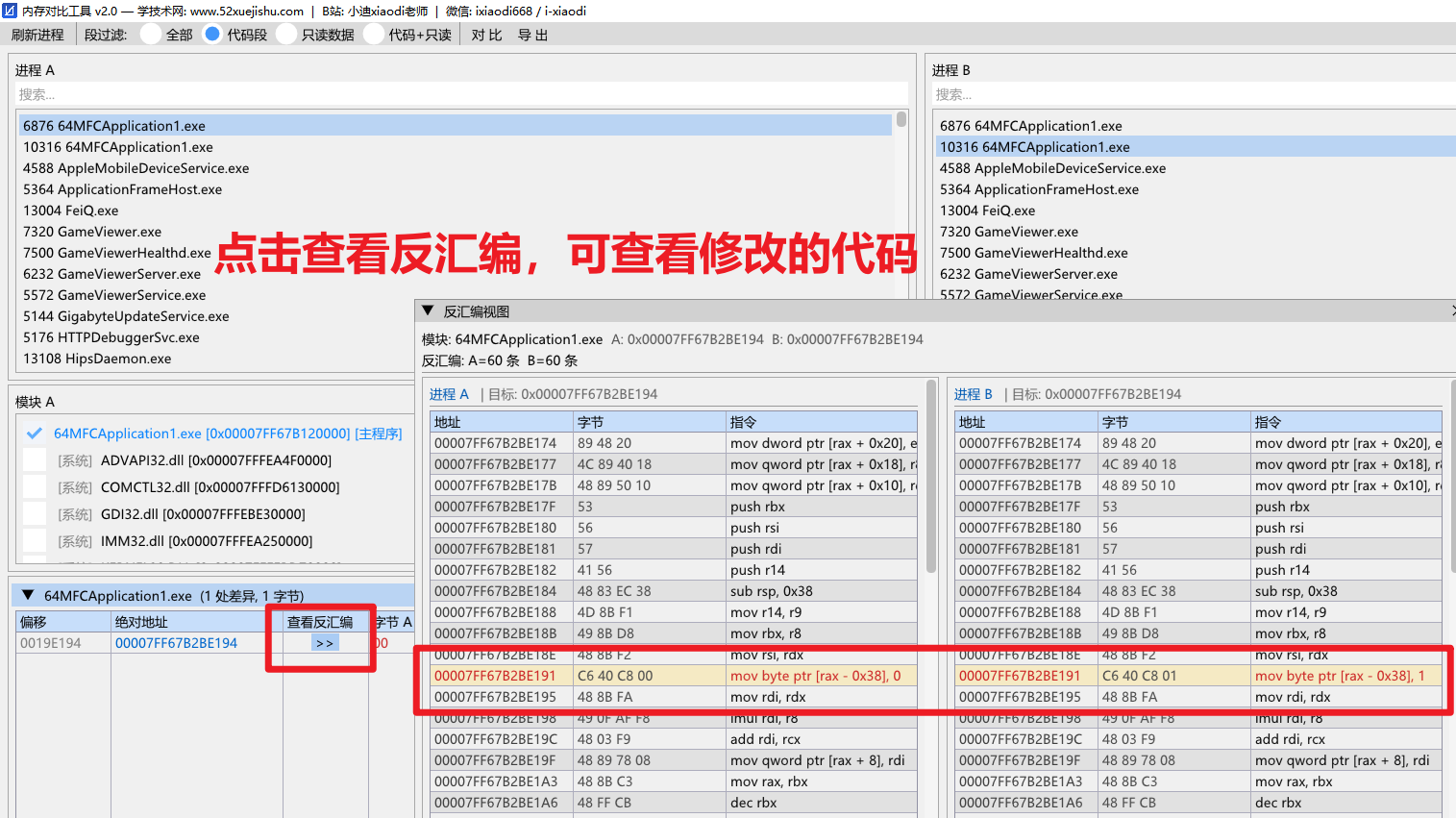
Task: Select the sub rsp, 0x38 row in 进程 A
Action: pyautogui.click(x=674, y=591)
